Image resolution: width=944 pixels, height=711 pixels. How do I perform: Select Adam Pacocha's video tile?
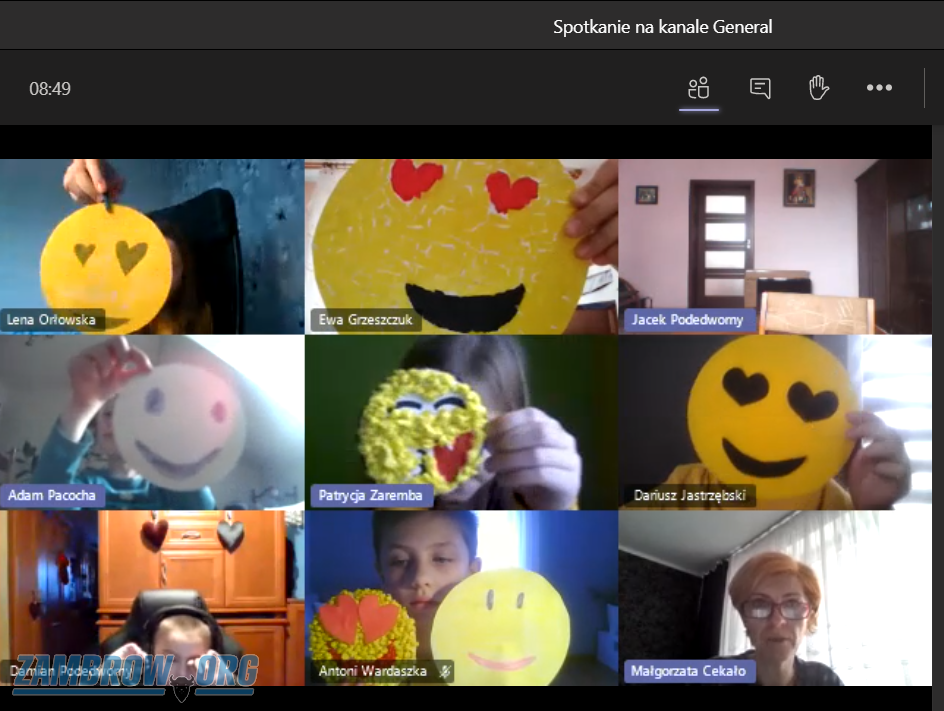coord(151,420)
